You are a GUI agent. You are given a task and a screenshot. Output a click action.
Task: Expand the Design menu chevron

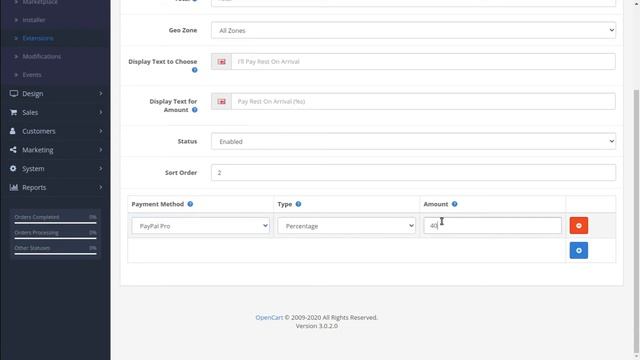click(100, 93)
